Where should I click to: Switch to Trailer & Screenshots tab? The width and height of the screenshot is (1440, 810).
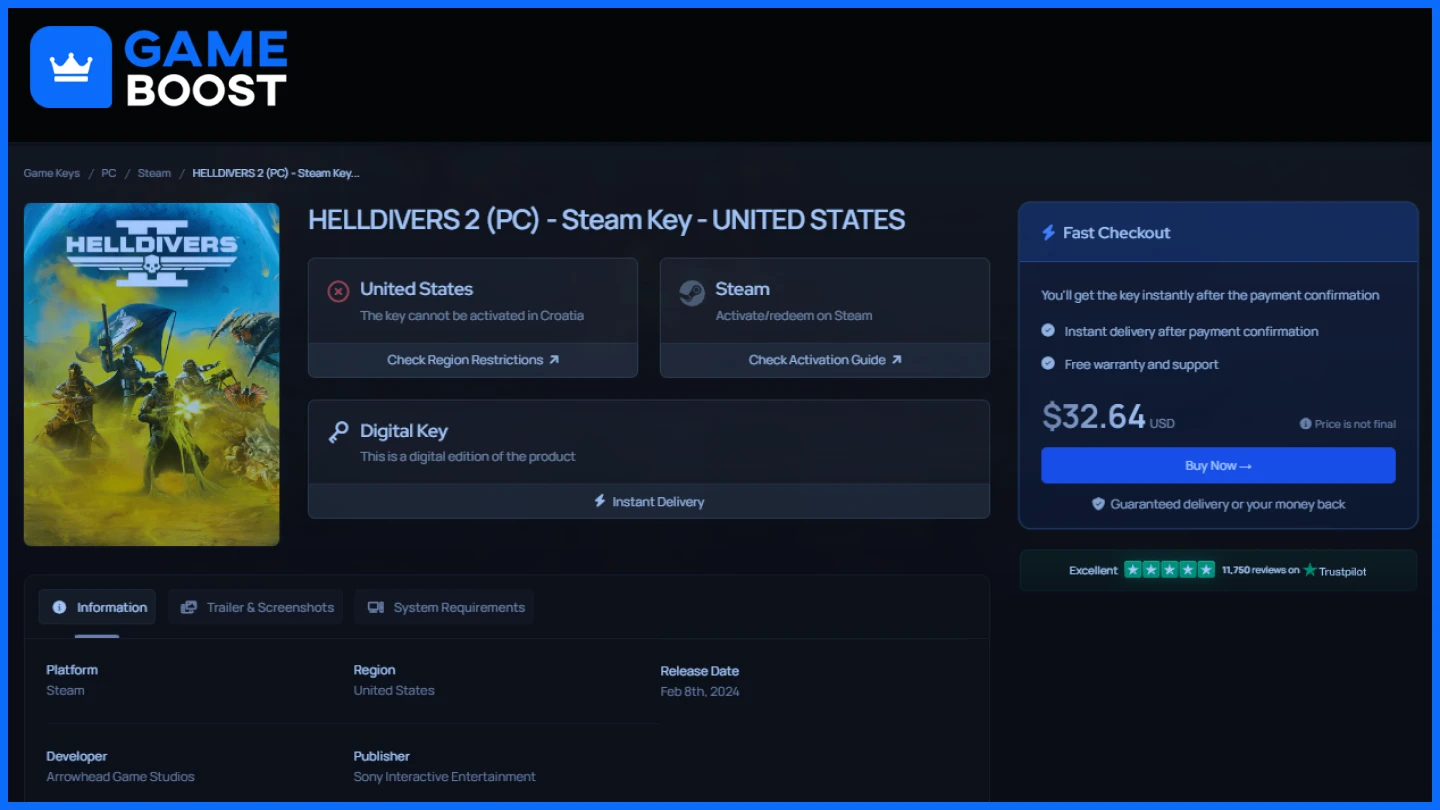pyautogui.click(x=256, y=607)
